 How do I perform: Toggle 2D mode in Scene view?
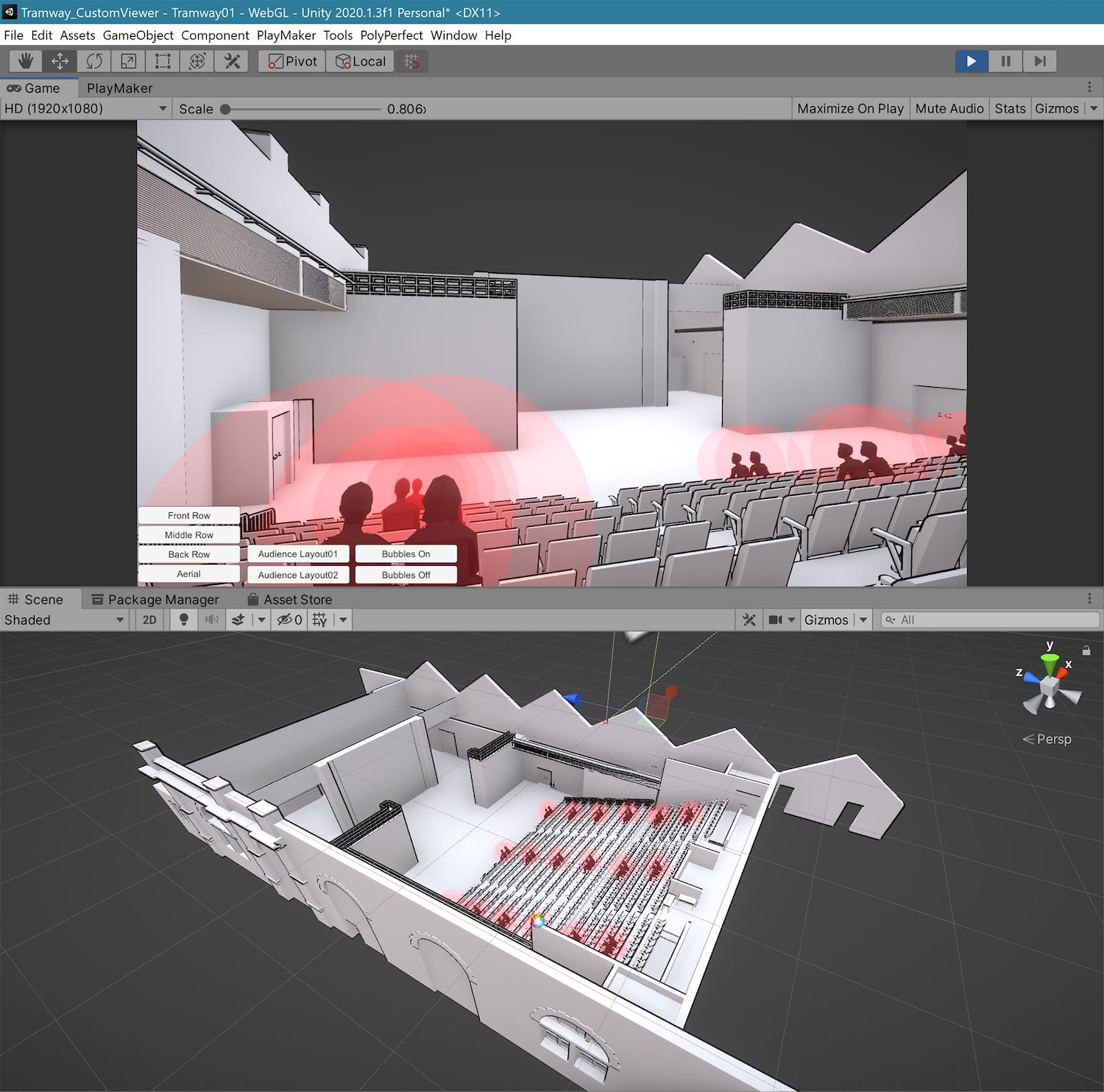(149, 620)
